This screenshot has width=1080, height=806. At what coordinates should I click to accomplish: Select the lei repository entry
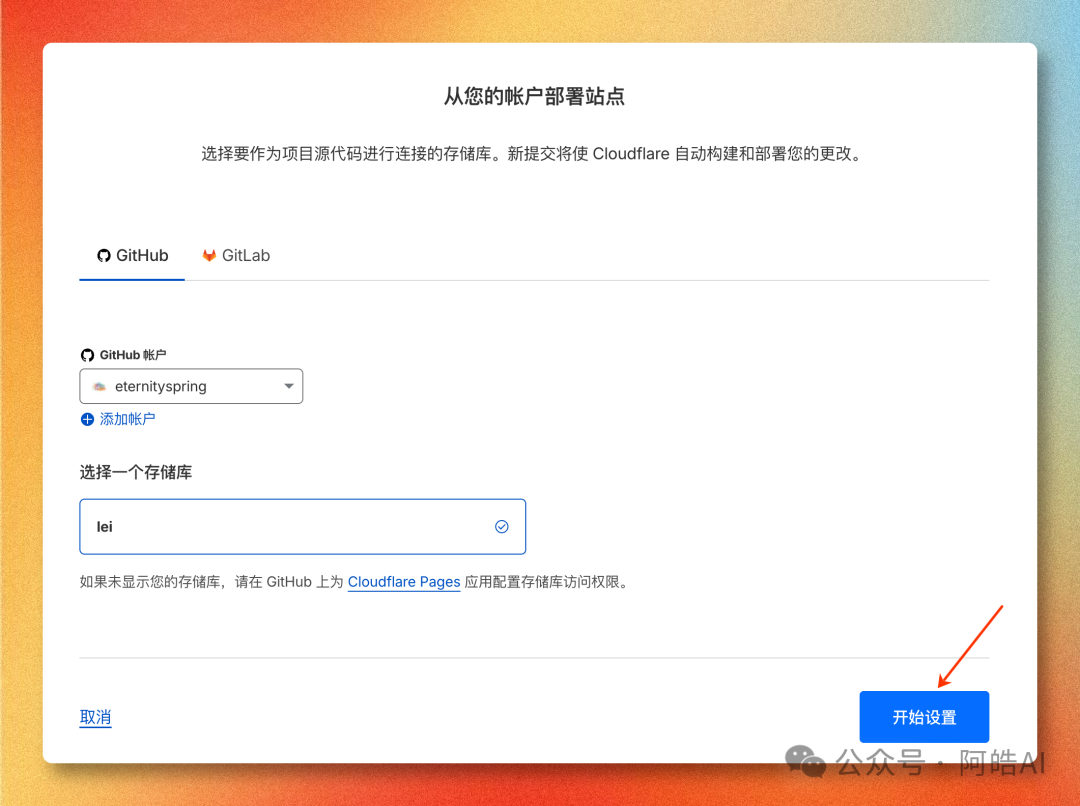[x=302, y=527]
